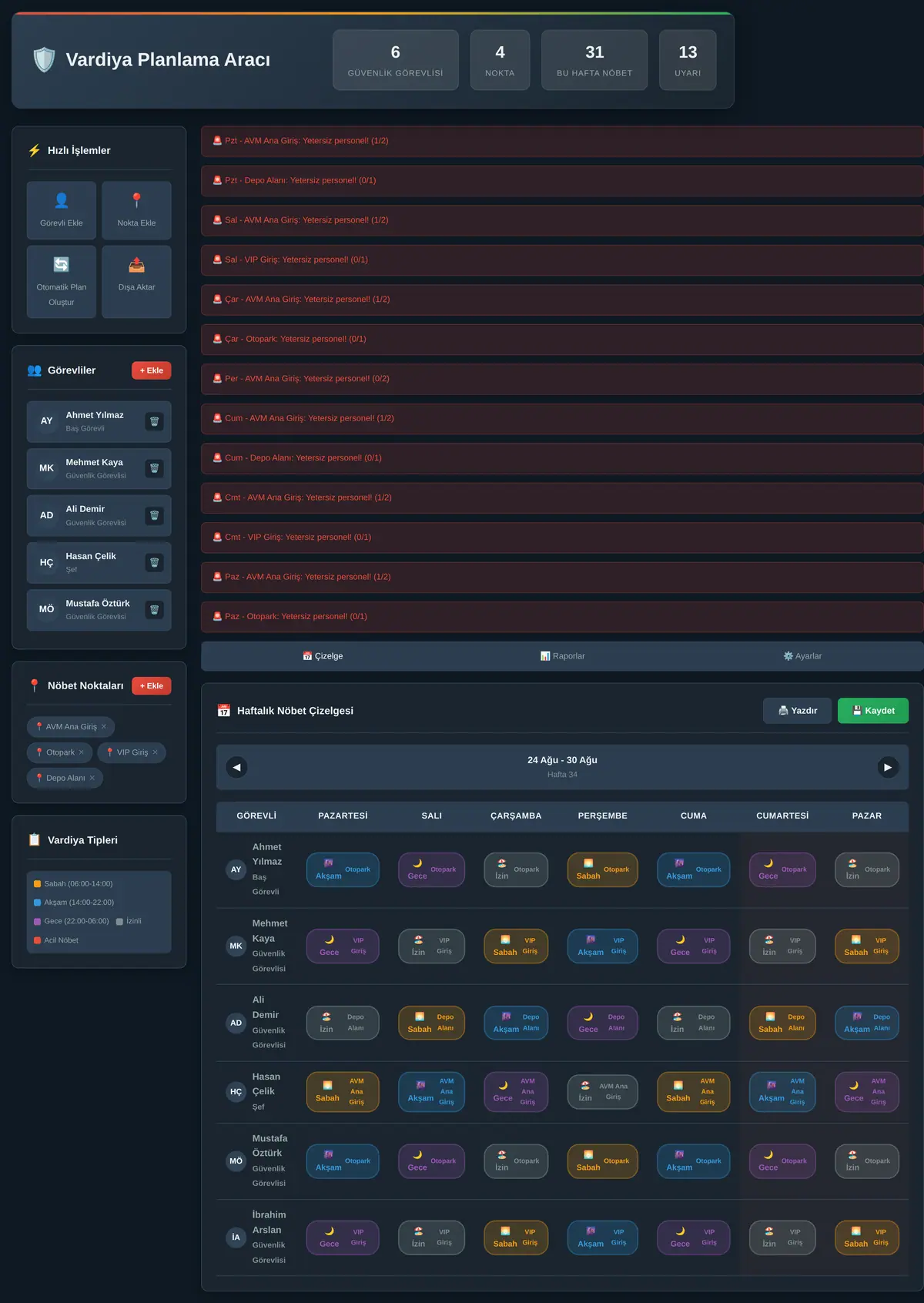The width and height of the screenshot is (924, 1303).
Task: Select Hasan Çelik's Perşembe İzin cell
Action: pos(603,1092)
